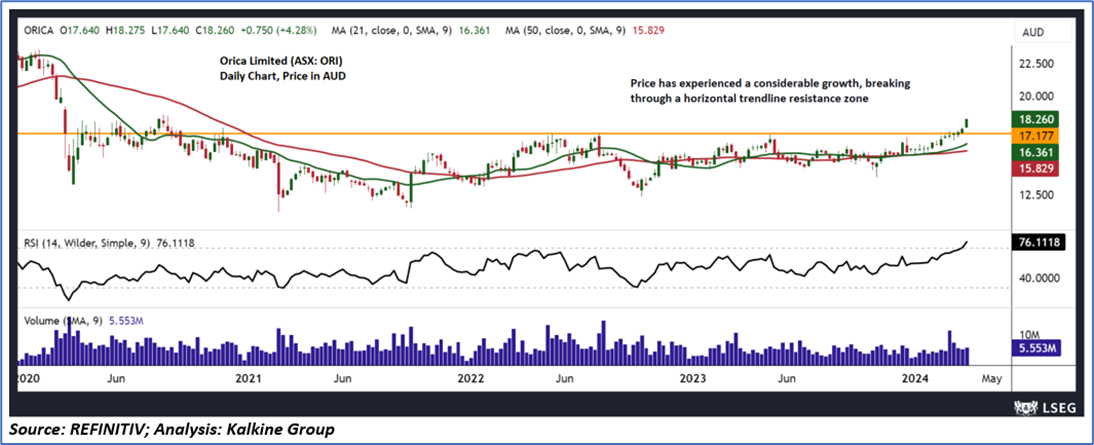
Task: Click the 2021 date axis label
Action: [x=248, y=378]
